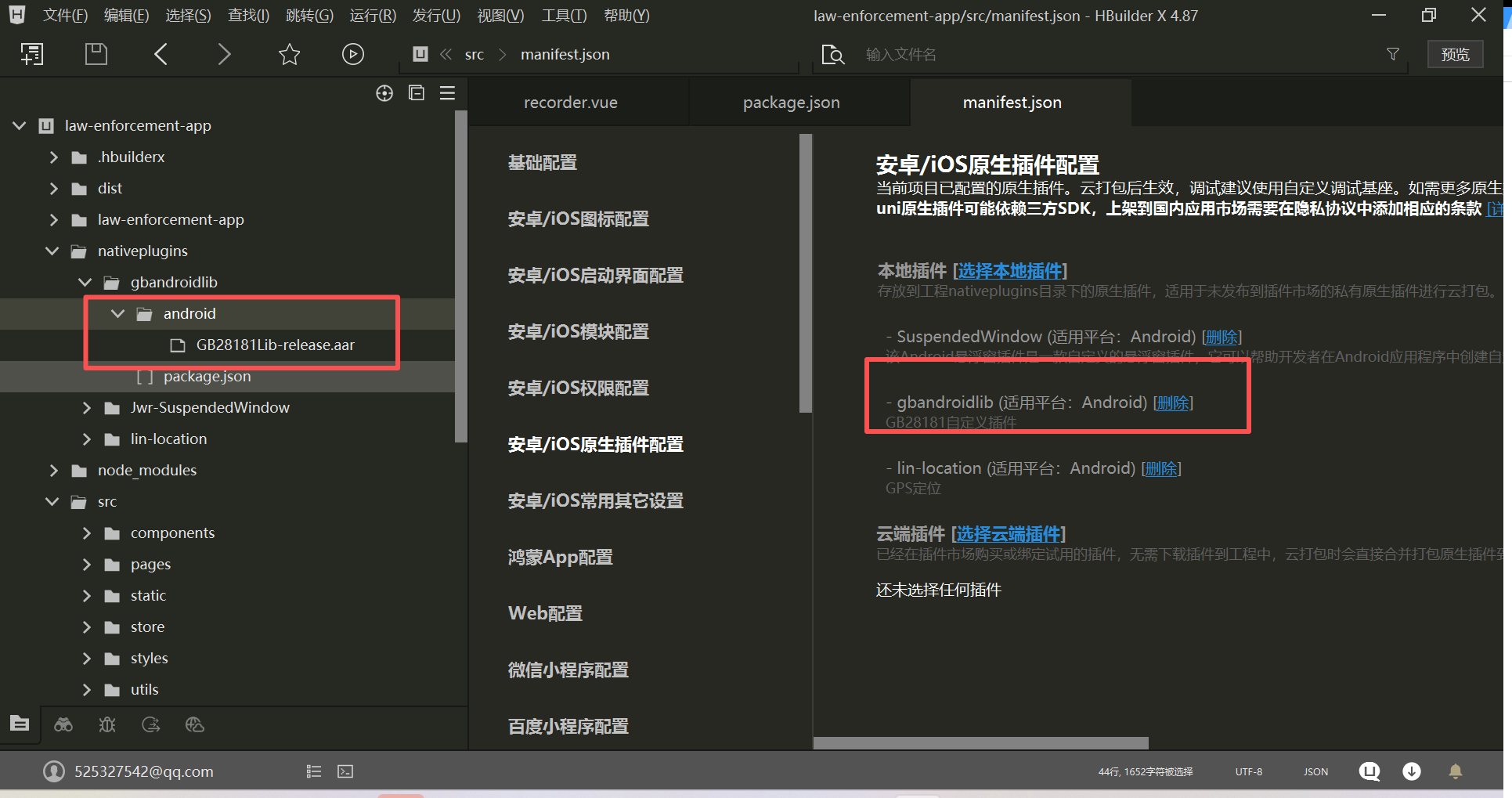Click the filter funnel icon

(1393, 54)
